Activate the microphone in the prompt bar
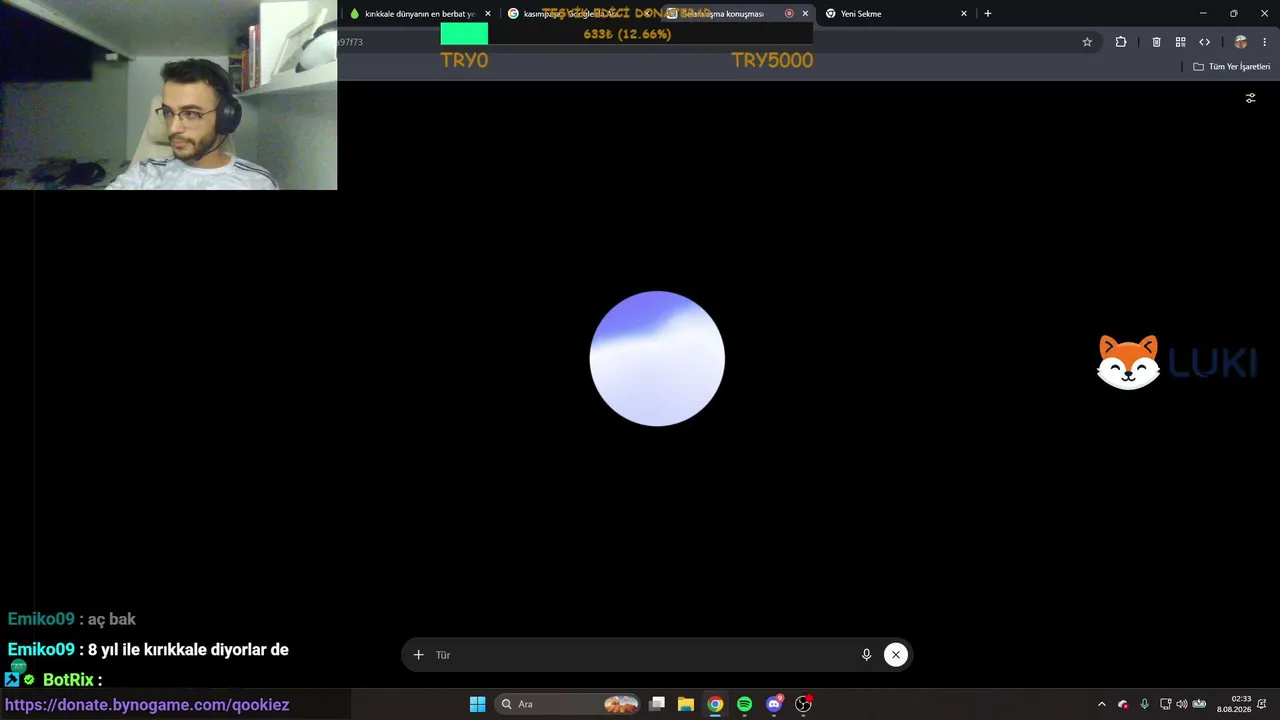1280x720 pixels. tap(866, 655)
